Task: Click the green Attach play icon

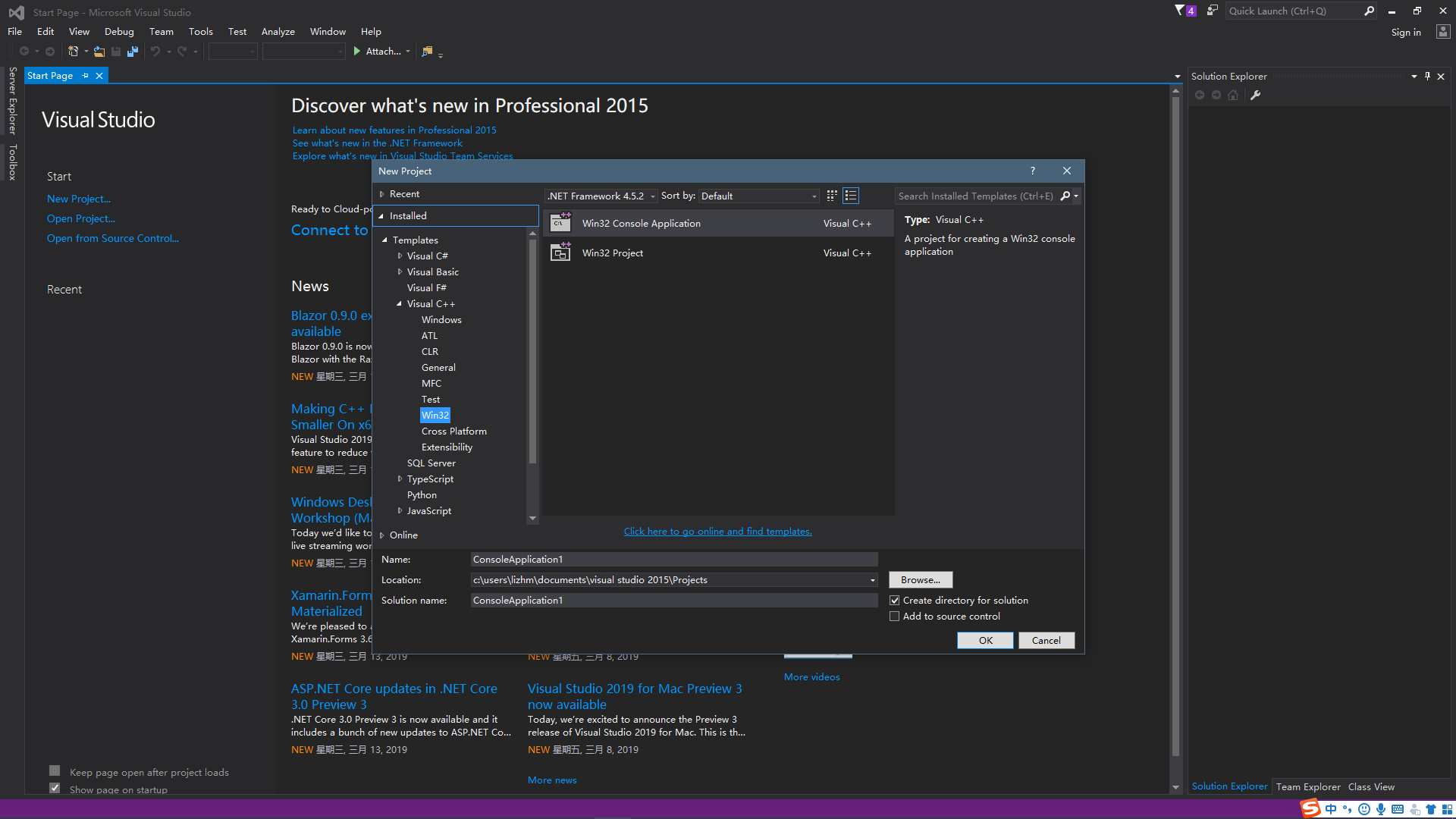Action: tap(356, 52)
